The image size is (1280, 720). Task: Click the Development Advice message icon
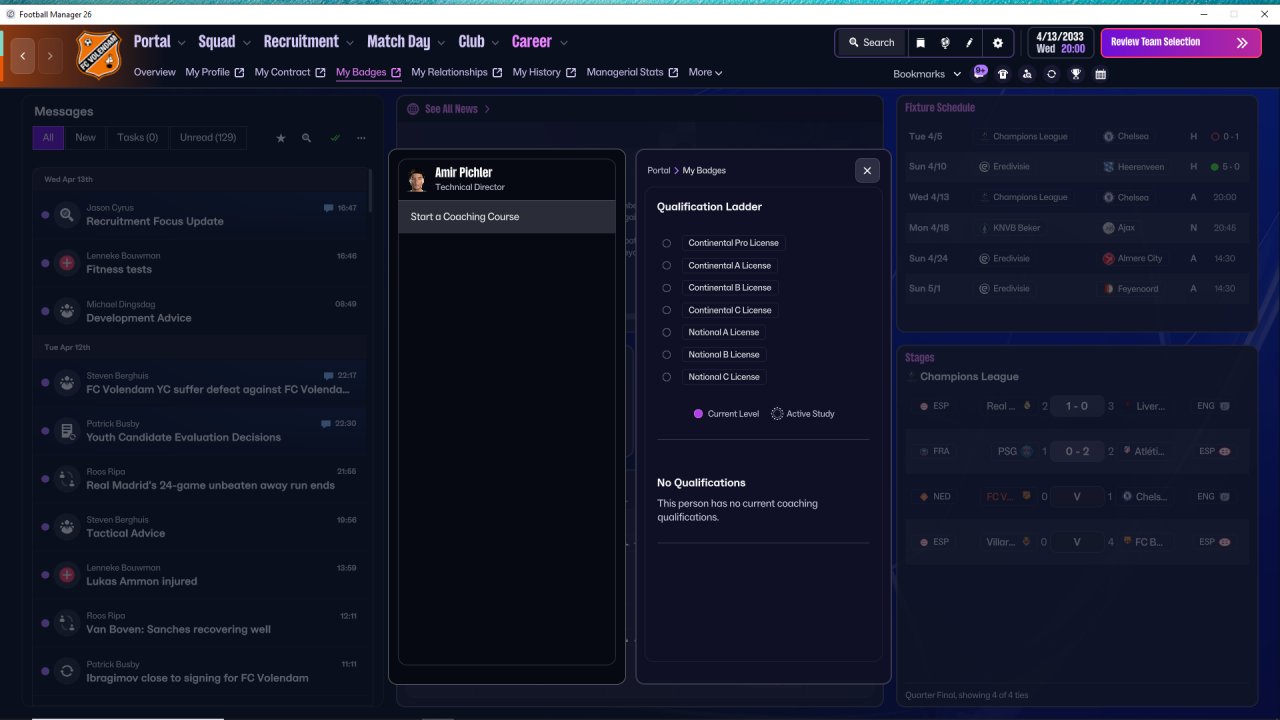point(67,311)
